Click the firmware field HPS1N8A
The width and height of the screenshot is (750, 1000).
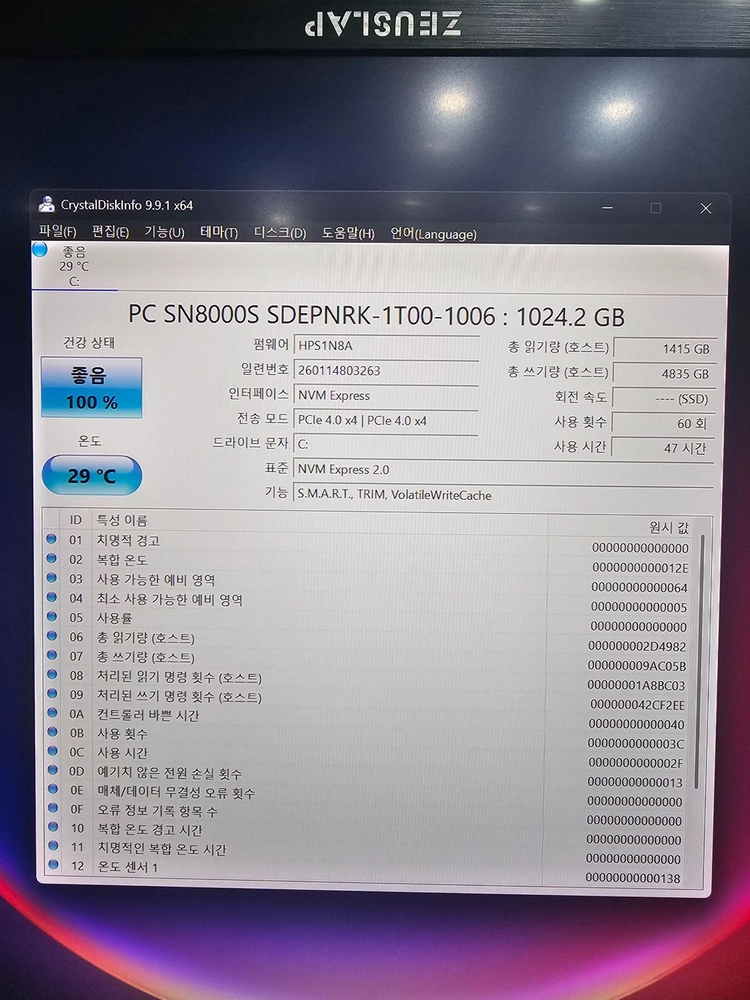tap(386, 346)
